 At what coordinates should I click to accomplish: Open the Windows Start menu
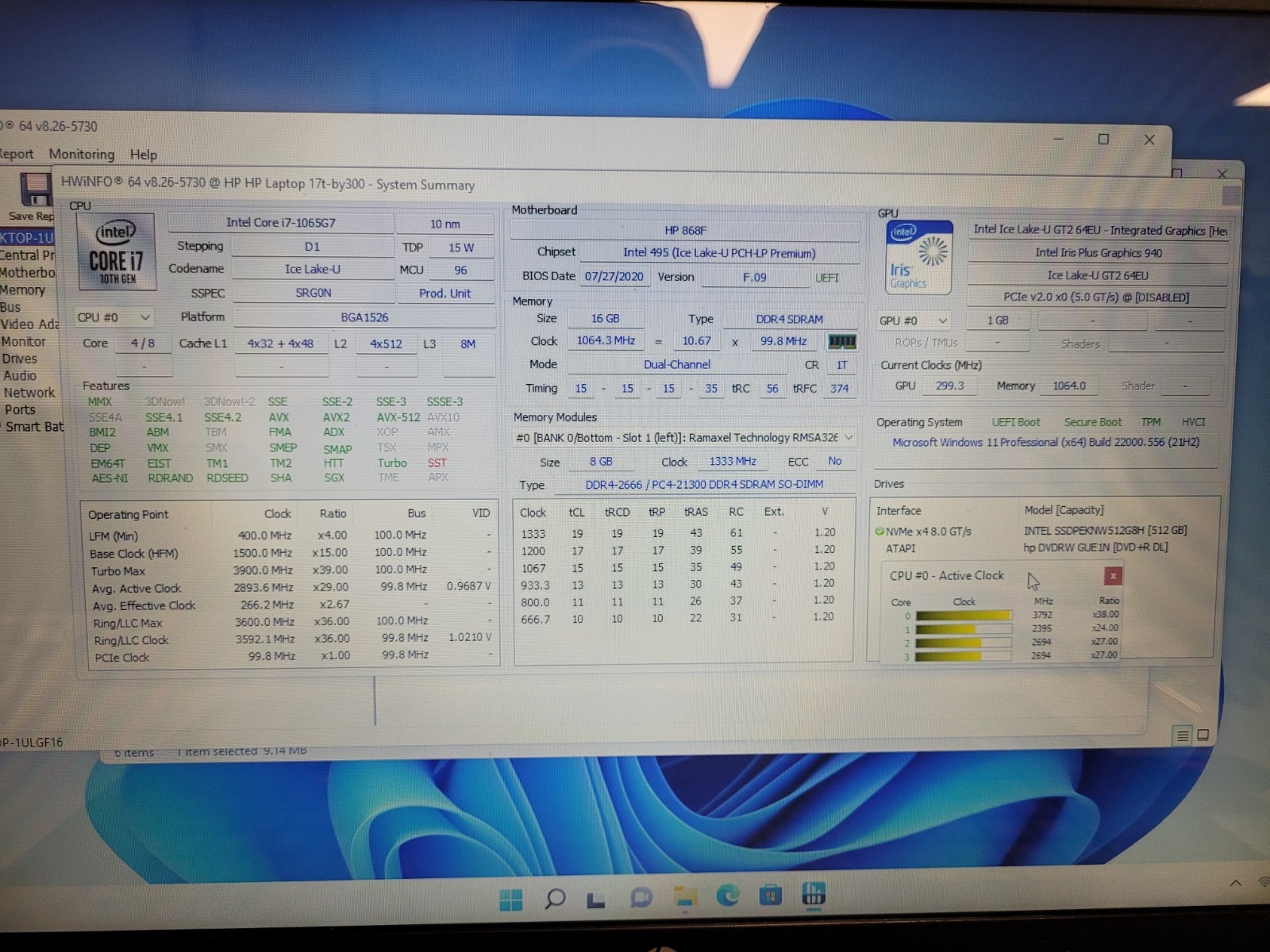(511, 900)
